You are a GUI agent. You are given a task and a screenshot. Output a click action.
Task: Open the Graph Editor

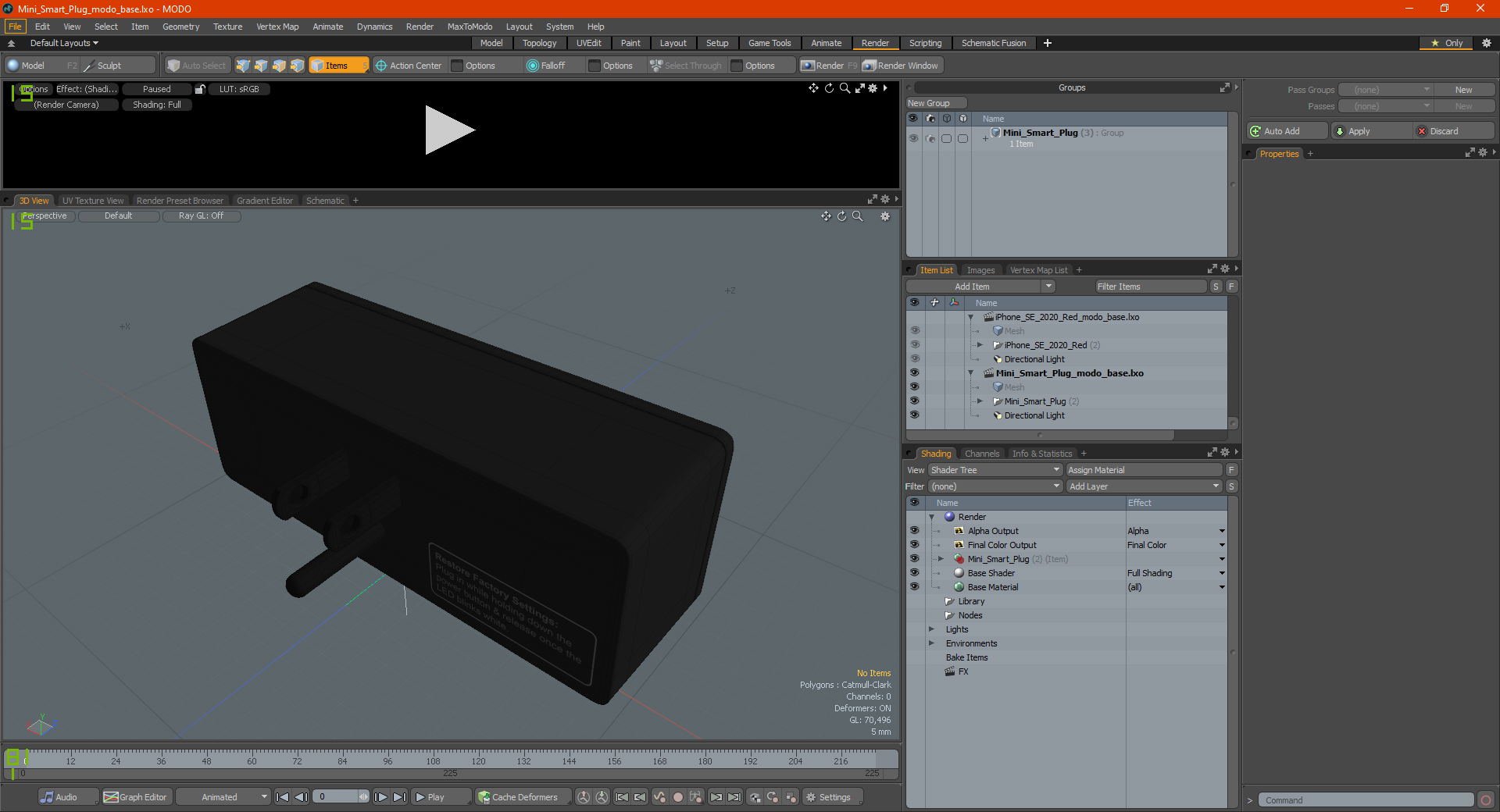[x=135, y=797]
